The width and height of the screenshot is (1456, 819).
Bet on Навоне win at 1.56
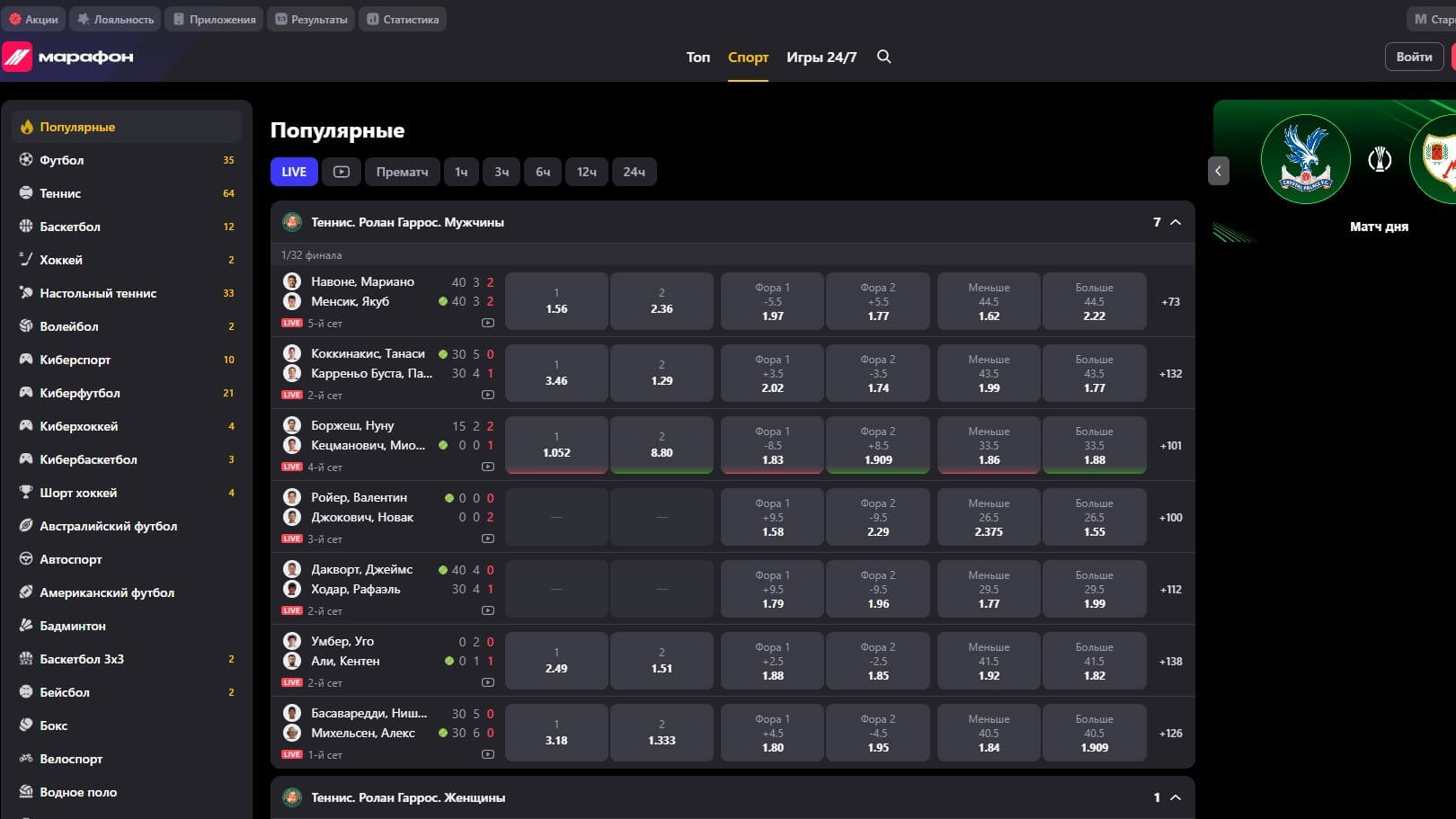pos(556,301)
